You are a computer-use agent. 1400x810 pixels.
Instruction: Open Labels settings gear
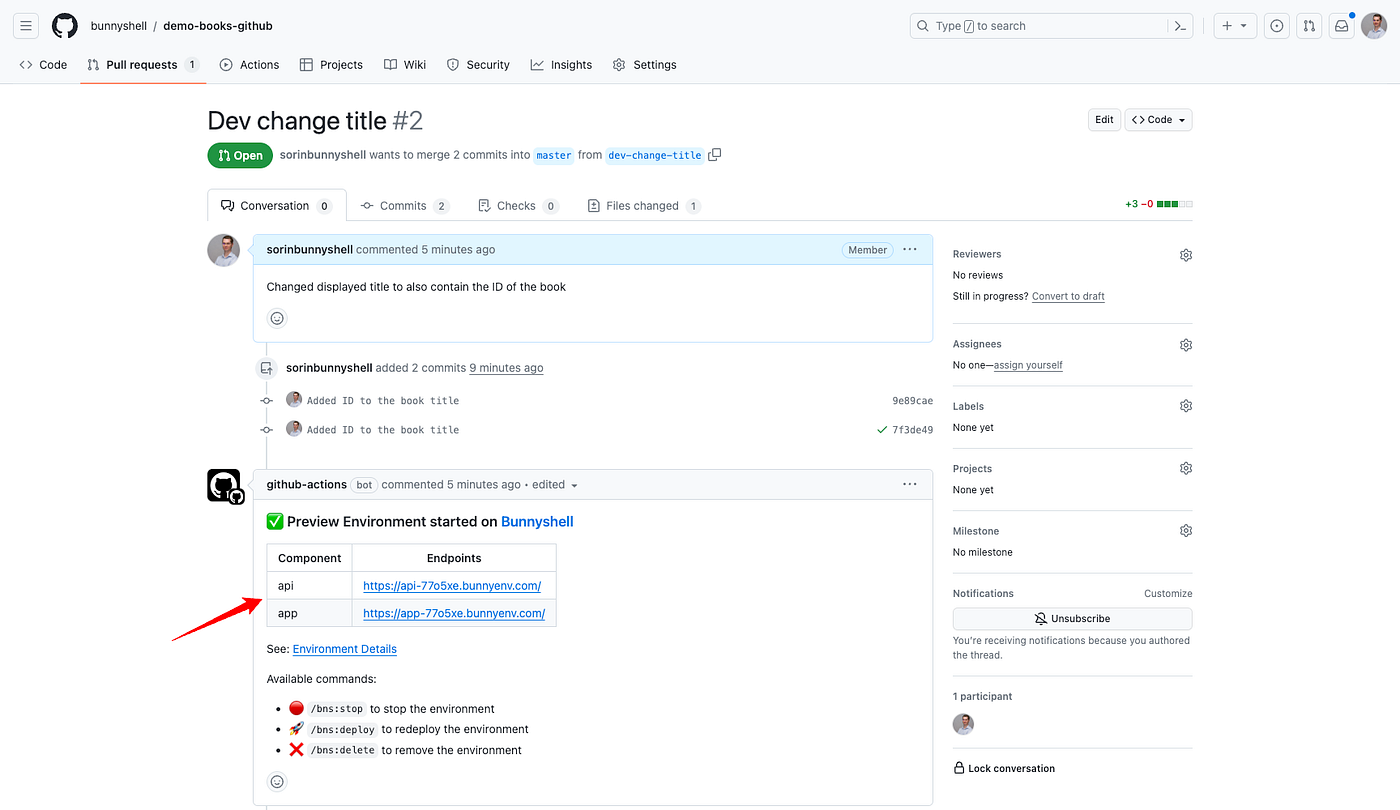(1186, 406)
